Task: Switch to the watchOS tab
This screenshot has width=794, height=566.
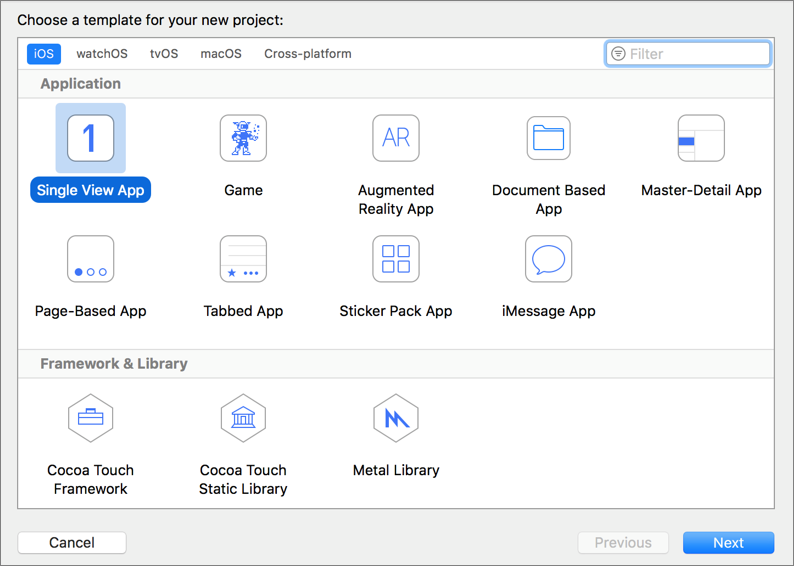Action: (x=102, y=54)
